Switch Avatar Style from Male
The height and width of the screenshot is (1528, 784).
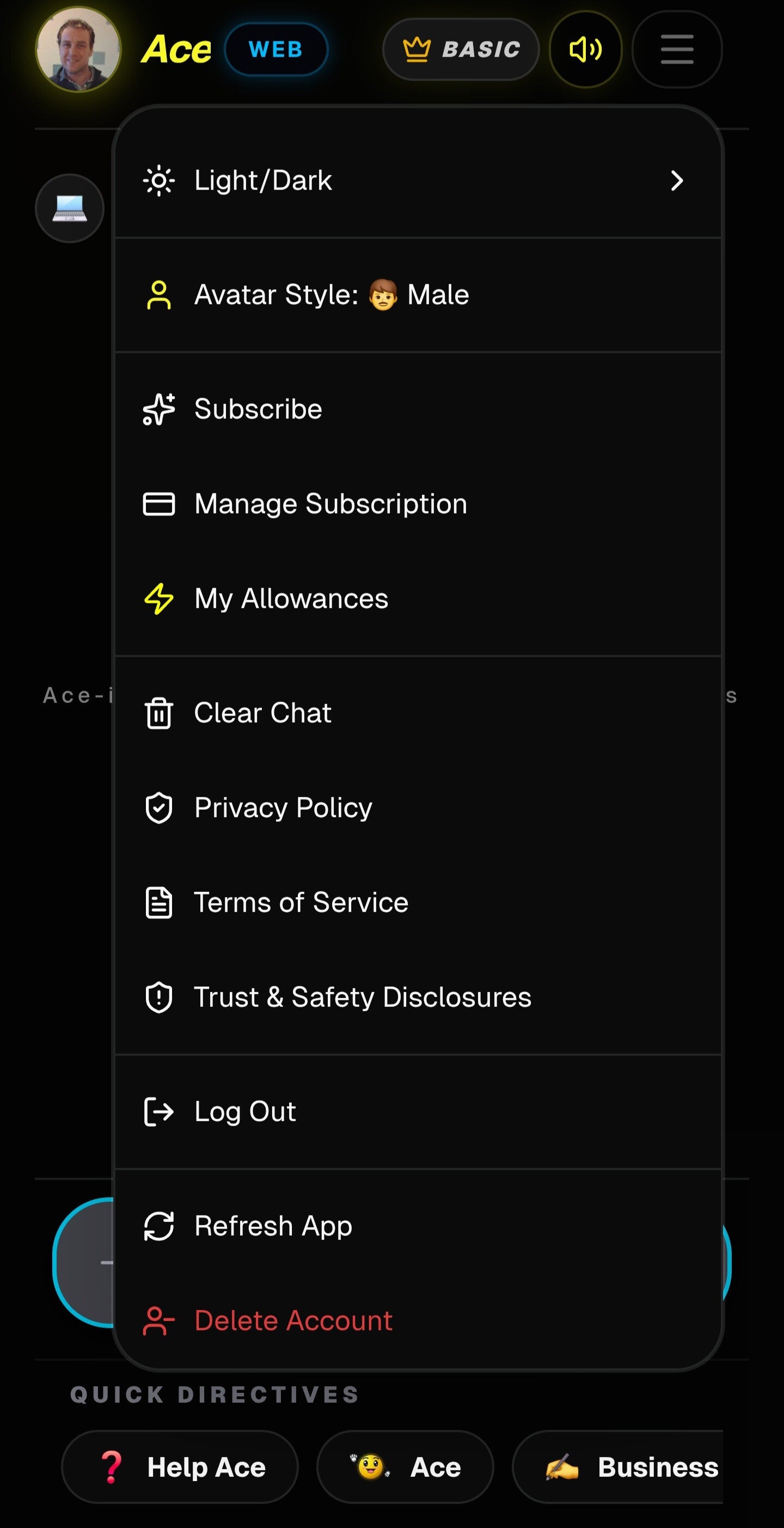[x=418, y=295]
